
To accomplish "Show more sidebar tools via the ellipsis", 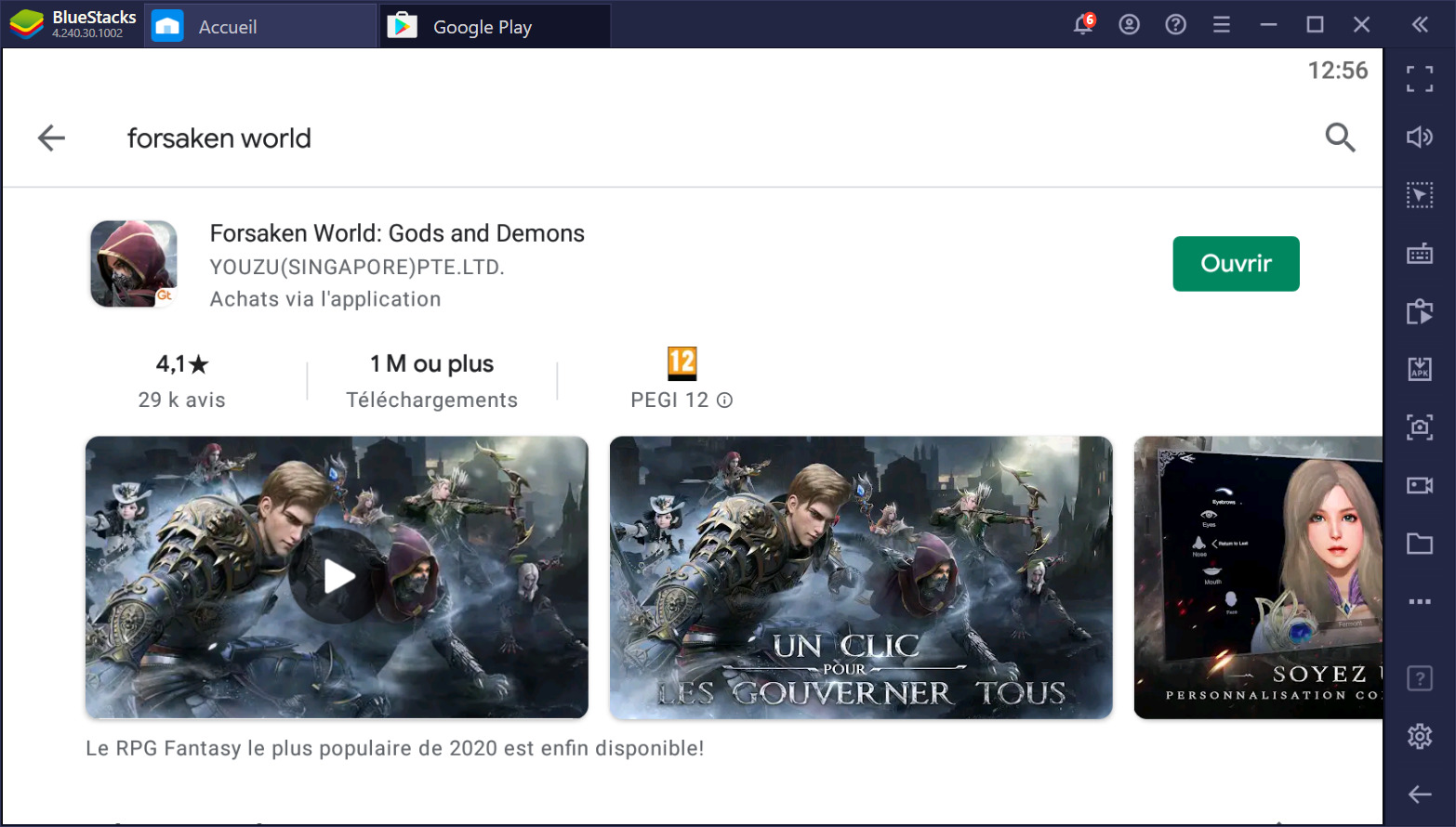I will 1420,601.
